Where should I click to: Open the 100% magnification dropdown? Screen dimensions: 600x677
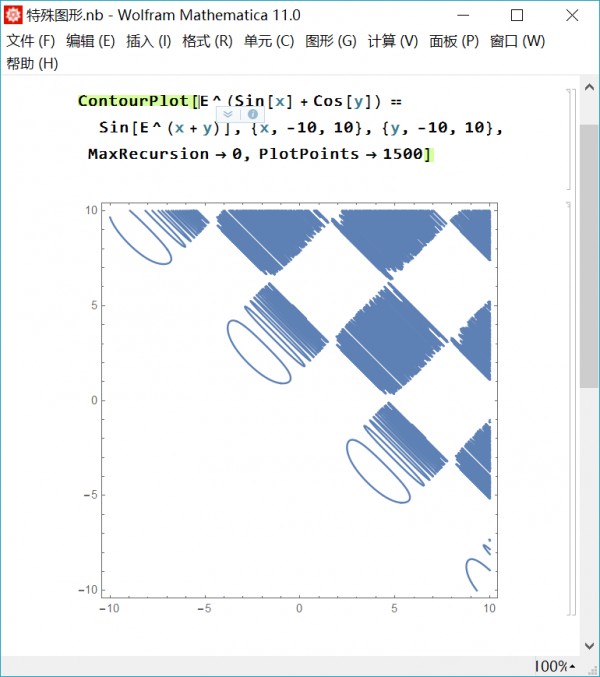click(x=554, y=666)
